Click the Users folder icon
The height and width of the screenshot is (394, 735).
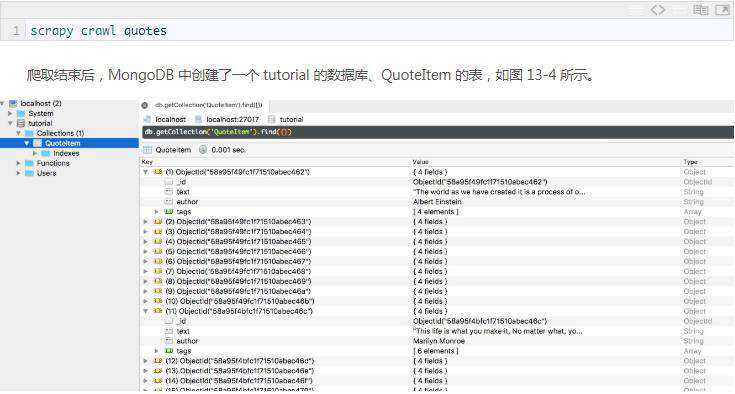click(x=29, y=173)
